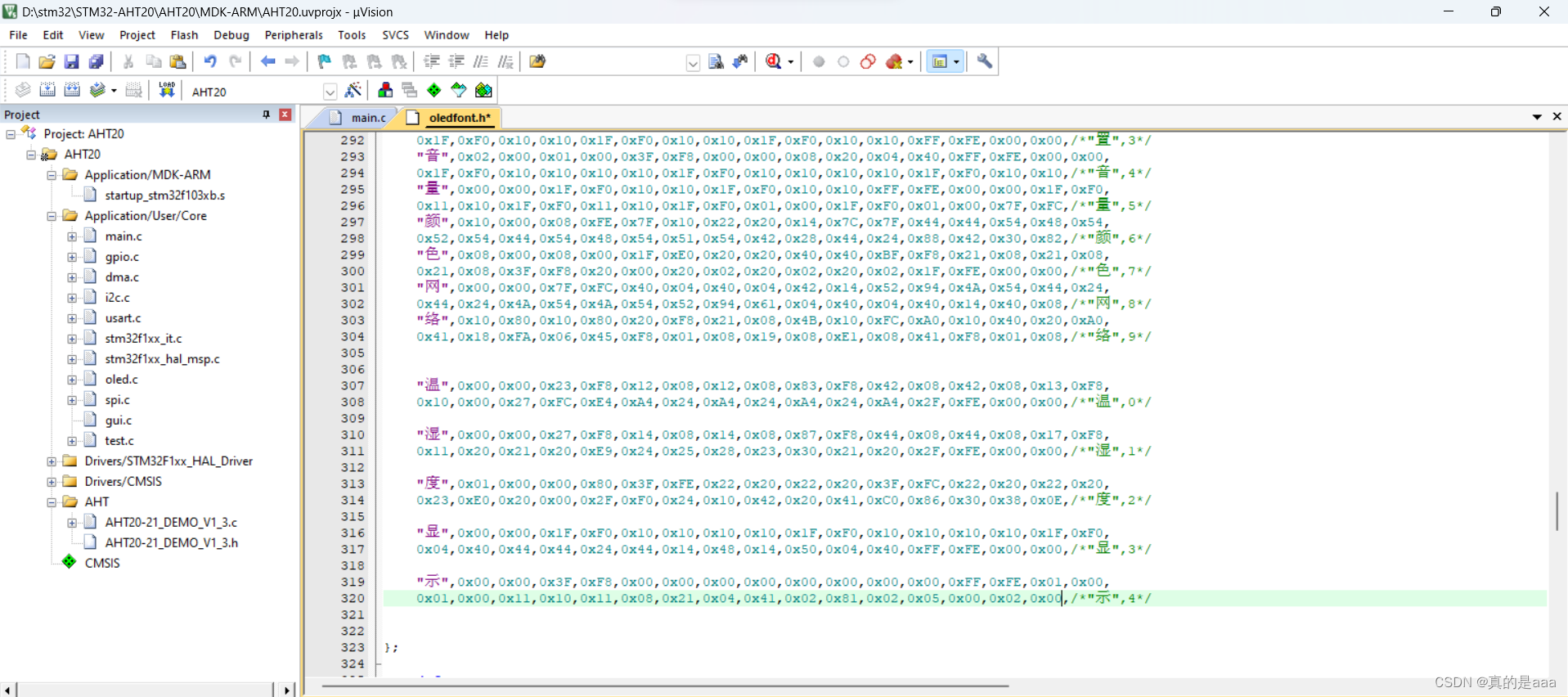The height and width of the screenshot is (697, 1568).
Task: Click the editor horizontal scrollbar
Action: tap(665, 686)
